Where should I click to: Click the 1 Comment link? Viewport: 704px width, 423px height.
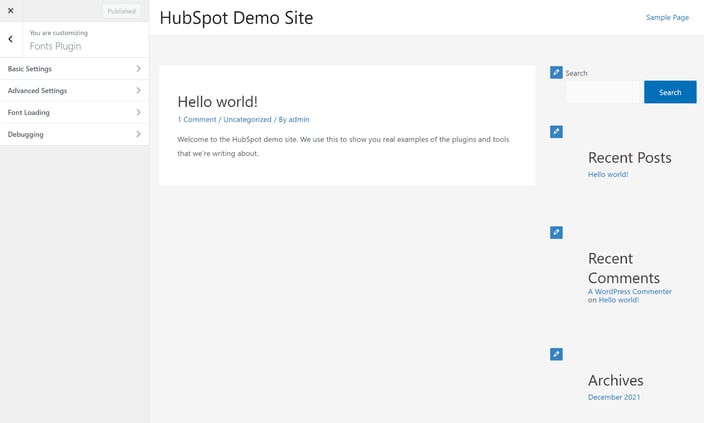[197, 119]
